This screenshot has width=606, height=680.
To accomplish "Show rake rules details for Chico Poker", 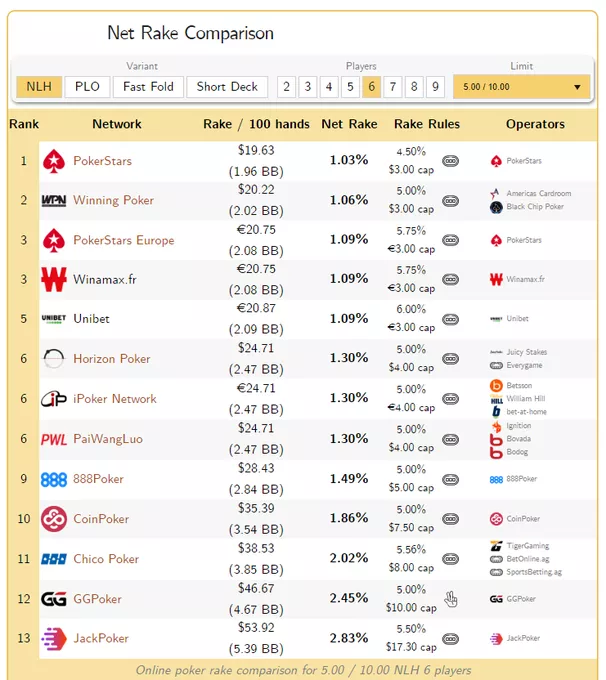I will point(451,559).
